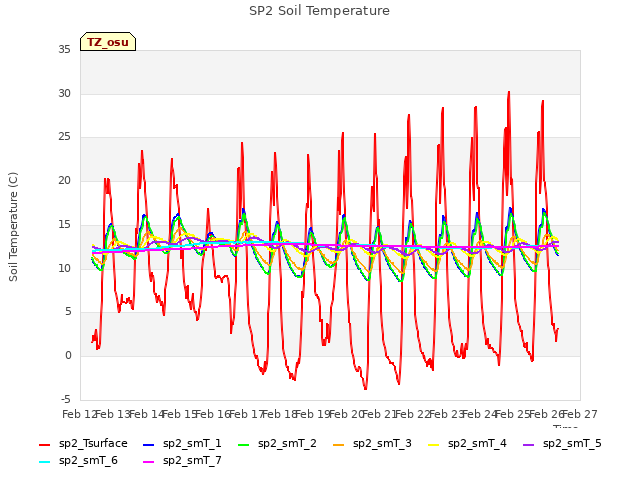Image resolution: width=640 pixels, height=480 pixels.
Task: Click the blue sp2_smT_1 legend color marker
Action: point(149,444)
